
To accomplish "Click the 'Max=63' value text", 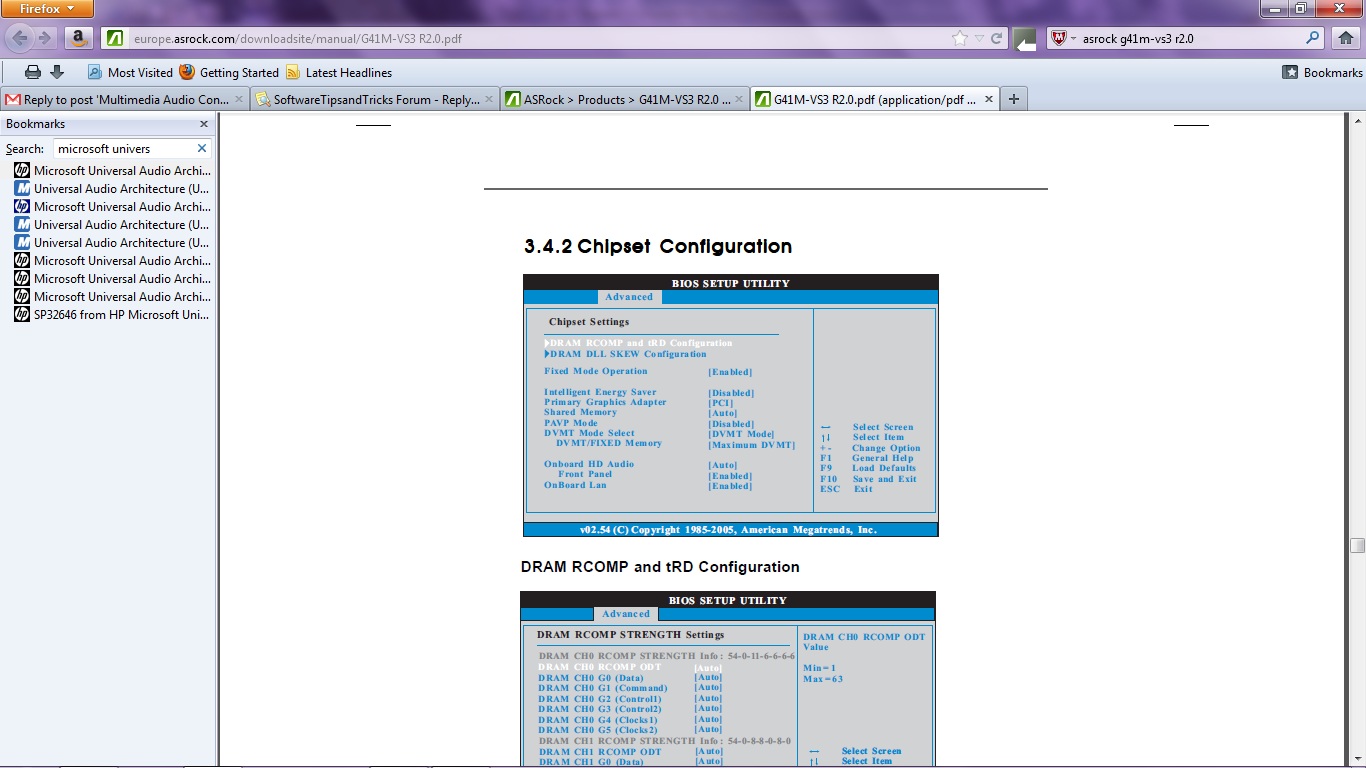I will coord(823,679).
